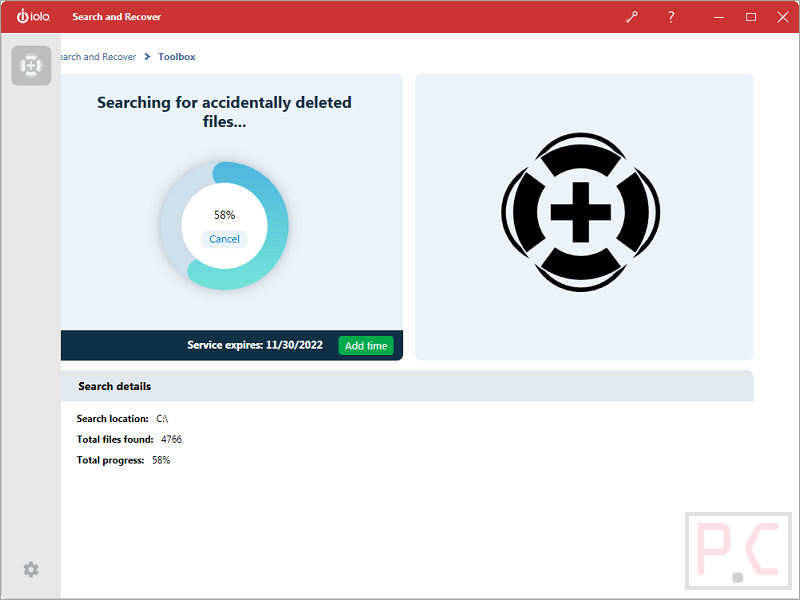This screenshot has width=800, height=600.
Task: Go back to Search and Recover breadcrumb
Action: [x=98, y=57]
